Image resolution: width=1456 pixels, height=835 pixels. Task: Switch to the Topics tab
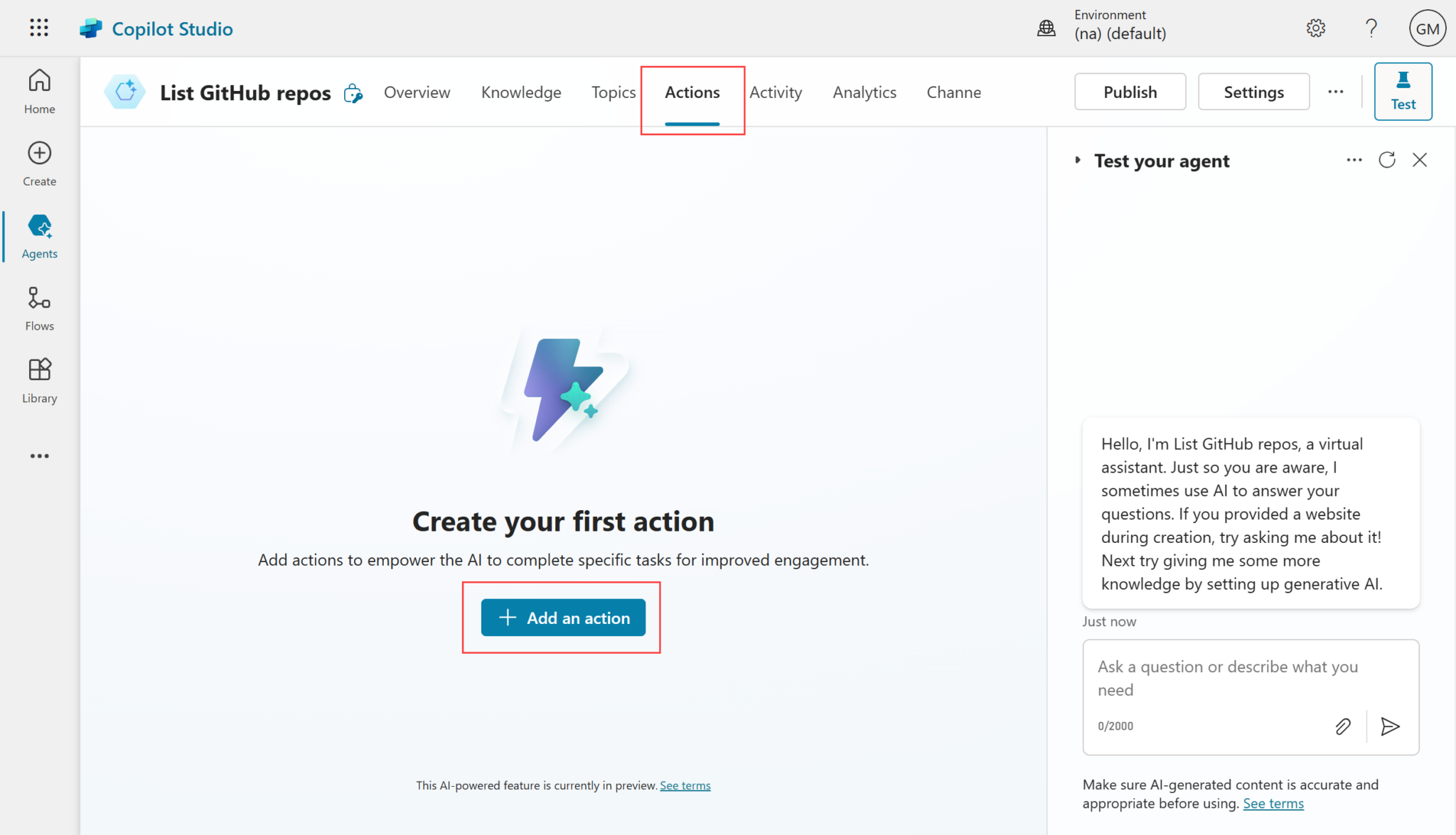click(614, 92)
